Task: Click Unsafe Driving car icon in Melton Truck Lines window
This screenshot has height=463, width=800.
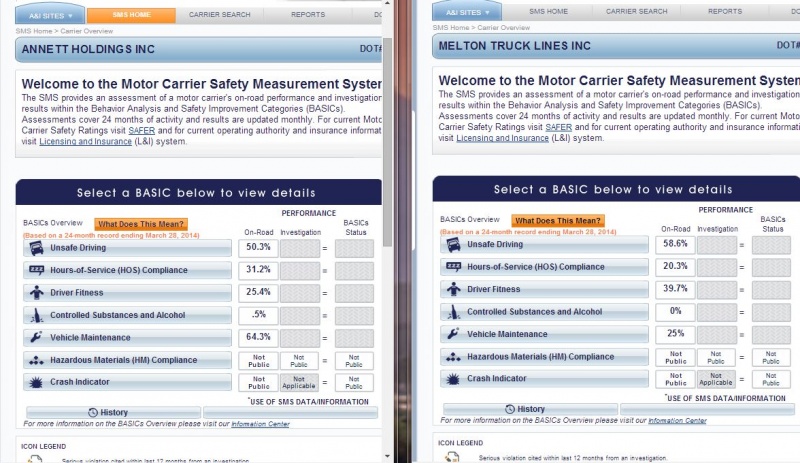Action: pos(454,245)
